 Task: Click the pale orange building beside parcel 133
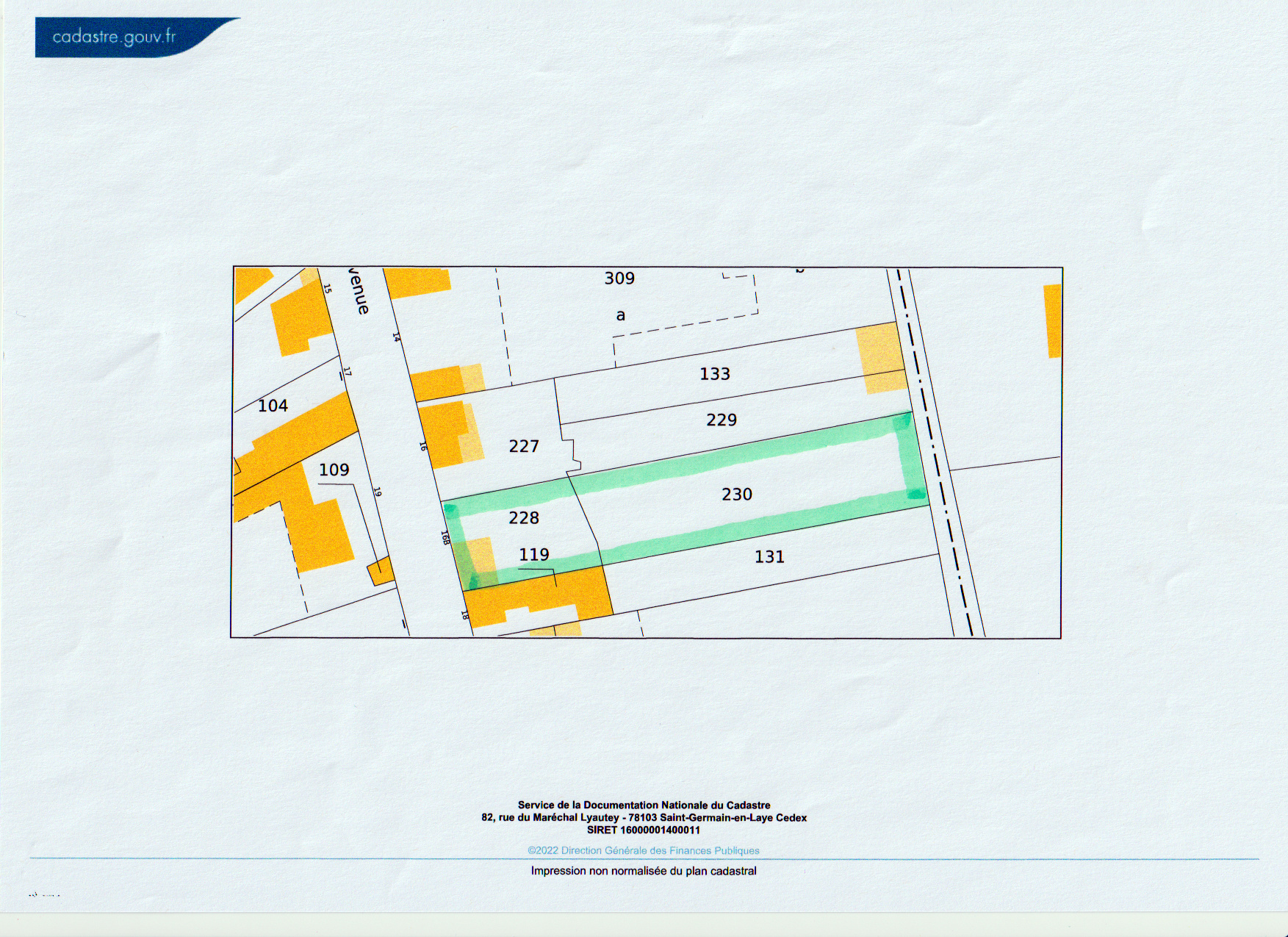point(879,358)
